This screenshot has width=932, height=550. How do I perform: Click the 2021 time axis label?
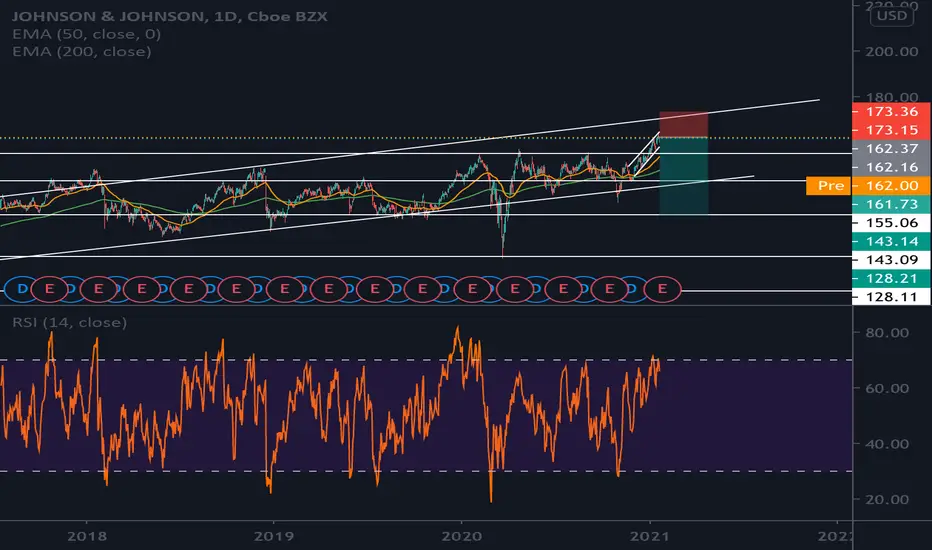point(650,536)
